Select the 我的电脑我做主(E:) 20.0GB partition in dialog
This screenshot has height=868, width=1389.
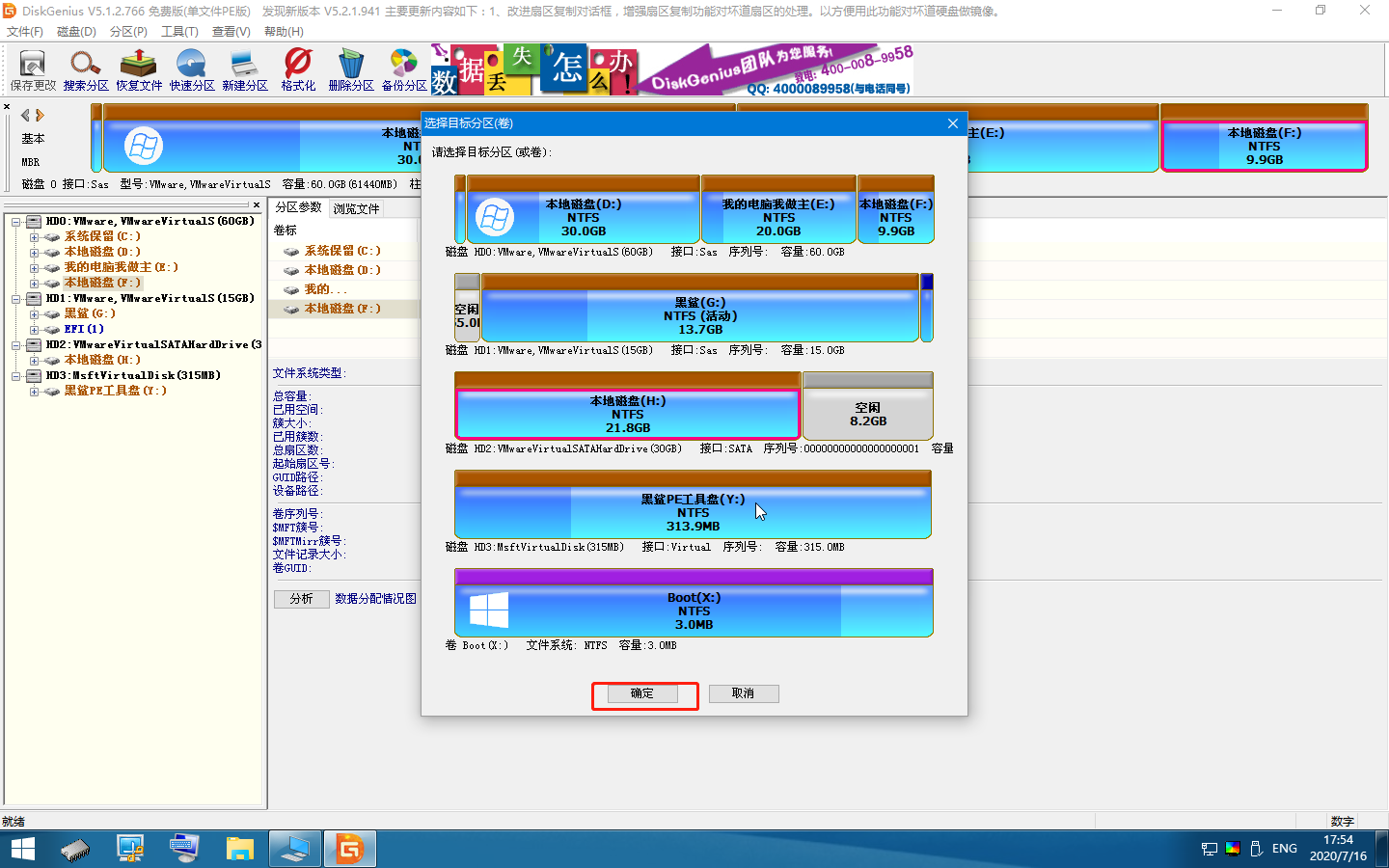(778, 209)
